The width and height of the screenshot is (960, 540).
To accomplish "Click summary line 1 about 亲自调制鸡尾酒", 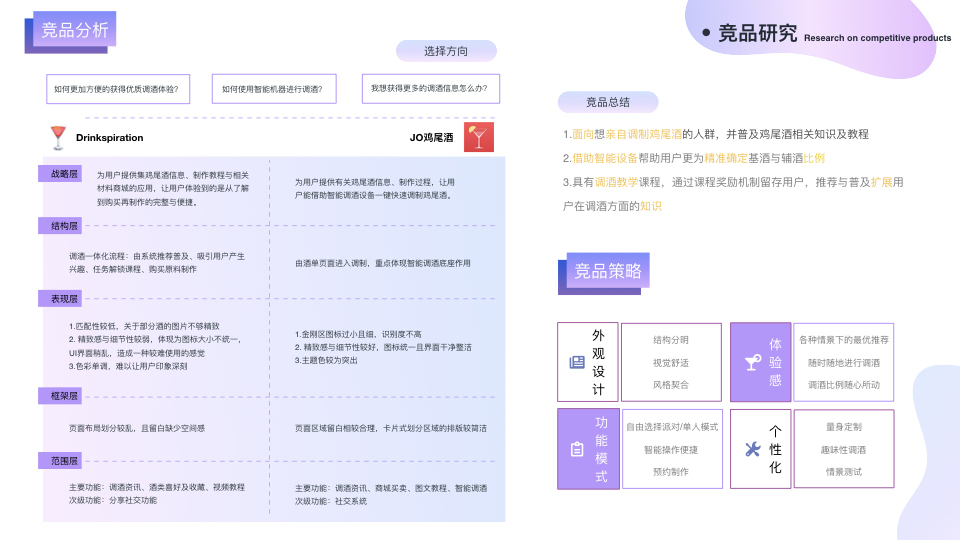I will pos(716,134).
